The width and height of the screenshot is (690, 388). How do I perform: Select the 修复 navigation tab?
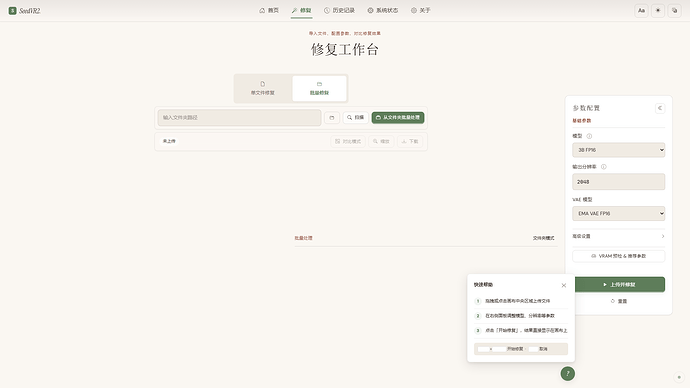(x=301, y=11)
